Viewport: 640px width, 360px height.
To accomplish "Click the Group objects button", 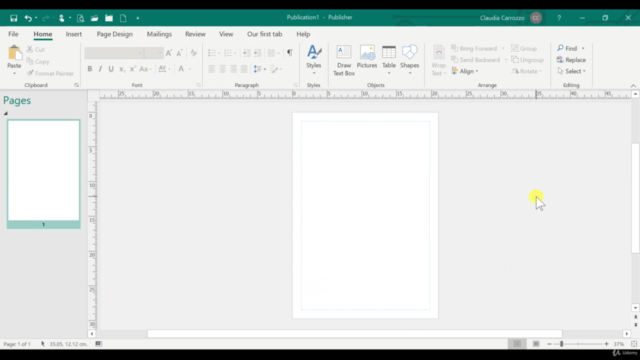I will click(x=524, y=49).
